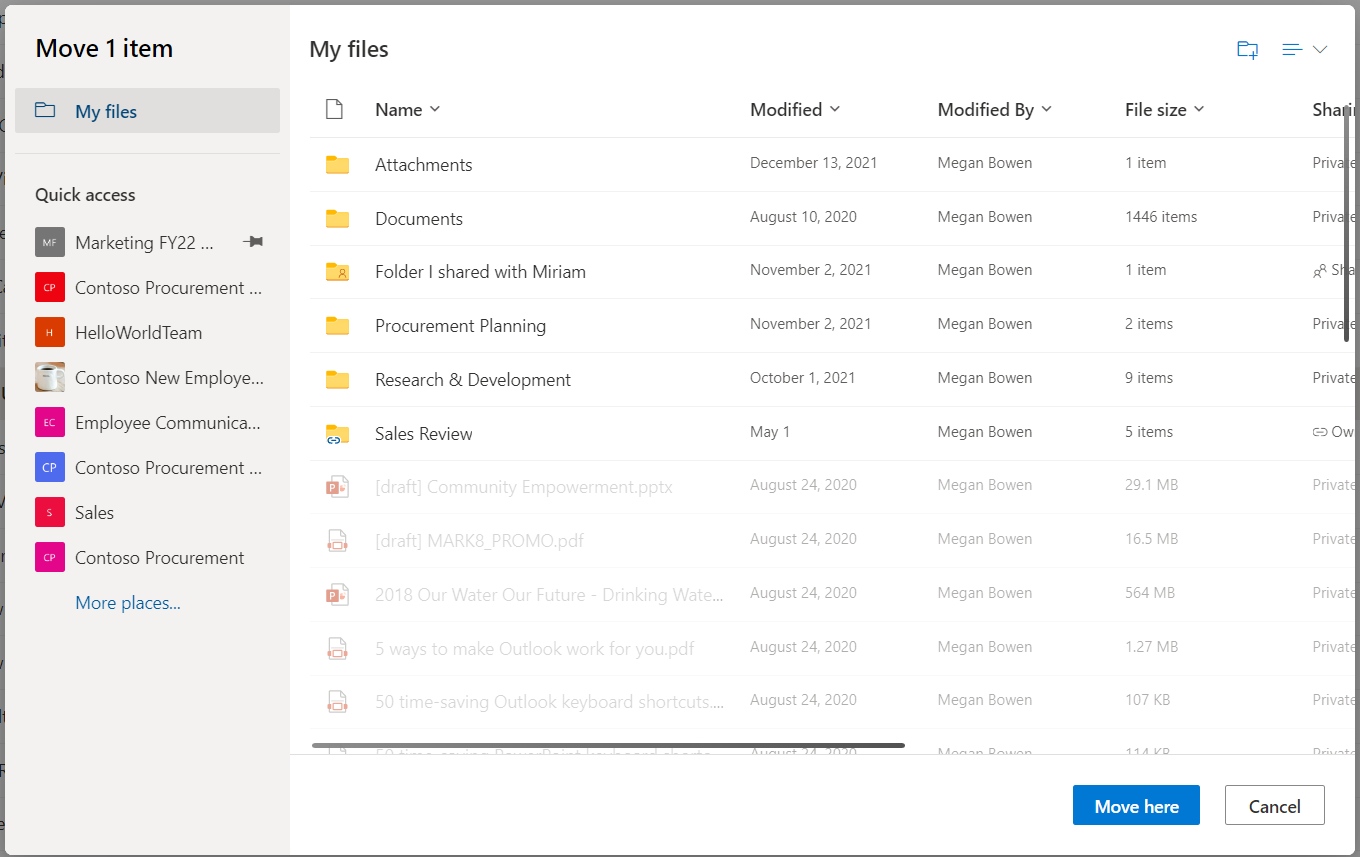This screenshot has height=857, width=1360.
Task: Click the HelloWorldTeam site icon
Action: (50, 333)
